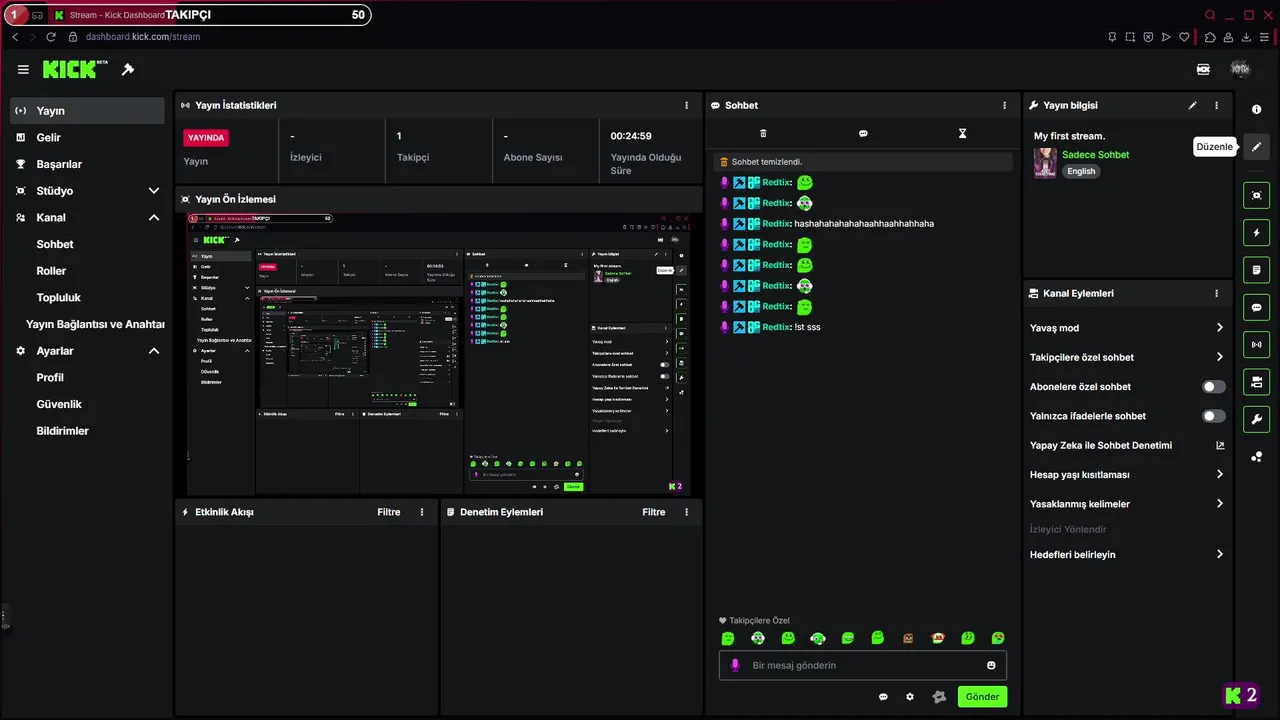Toggle Abonelere özel sohbet switch

1213,387
